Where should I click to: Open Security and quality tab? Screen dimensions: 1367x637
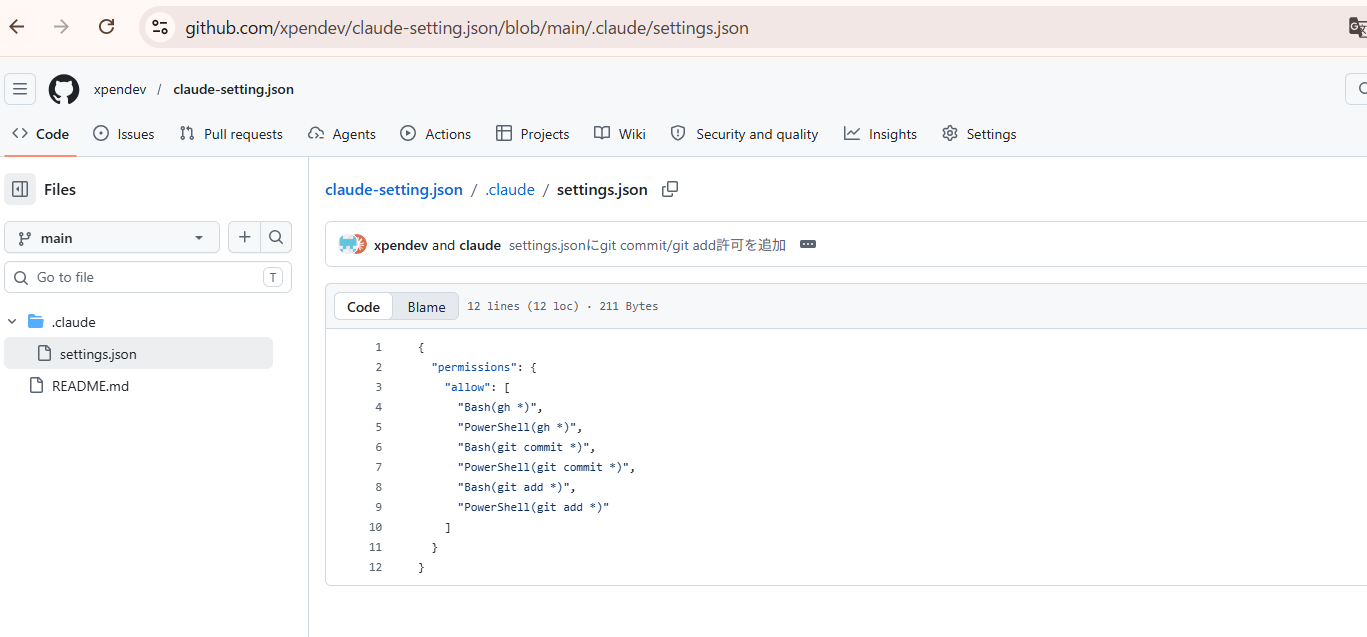tap(744, 134)
